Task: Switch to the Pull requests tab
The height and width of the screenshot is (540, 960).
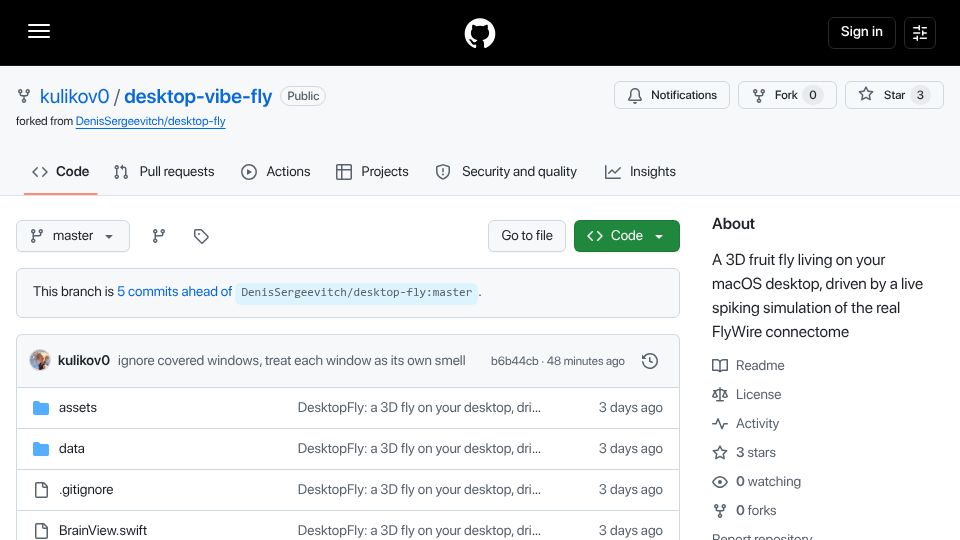Action: (164, 171)
